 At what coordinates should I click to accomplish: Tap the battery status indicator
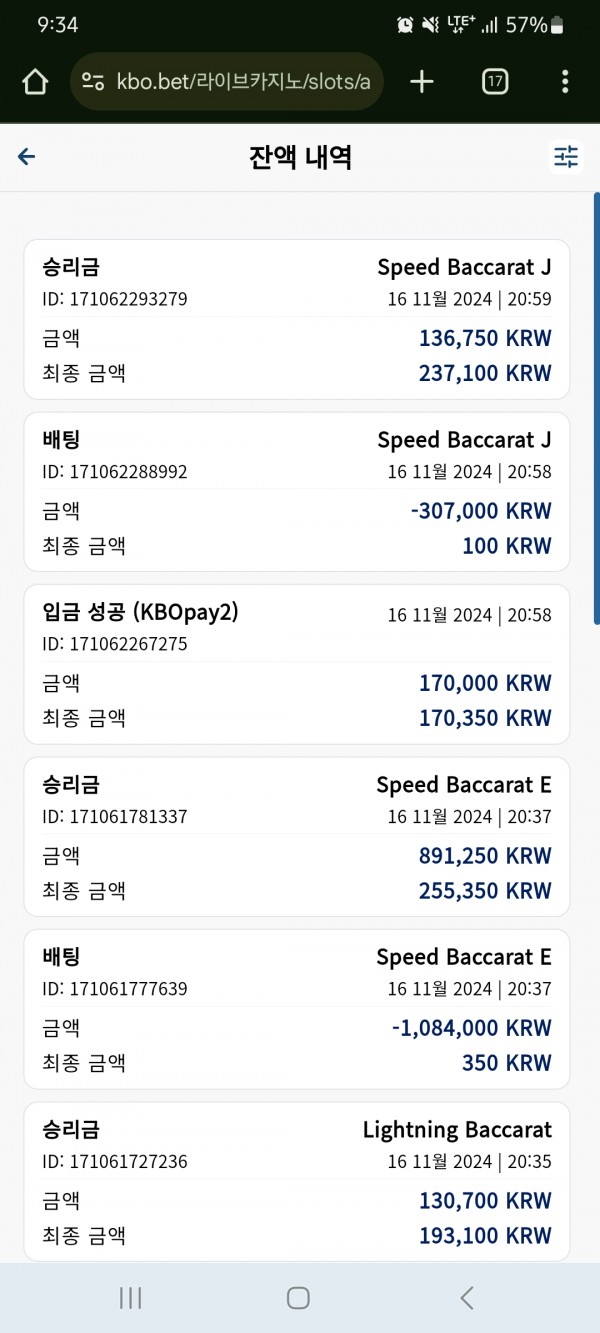click(558, 25)
